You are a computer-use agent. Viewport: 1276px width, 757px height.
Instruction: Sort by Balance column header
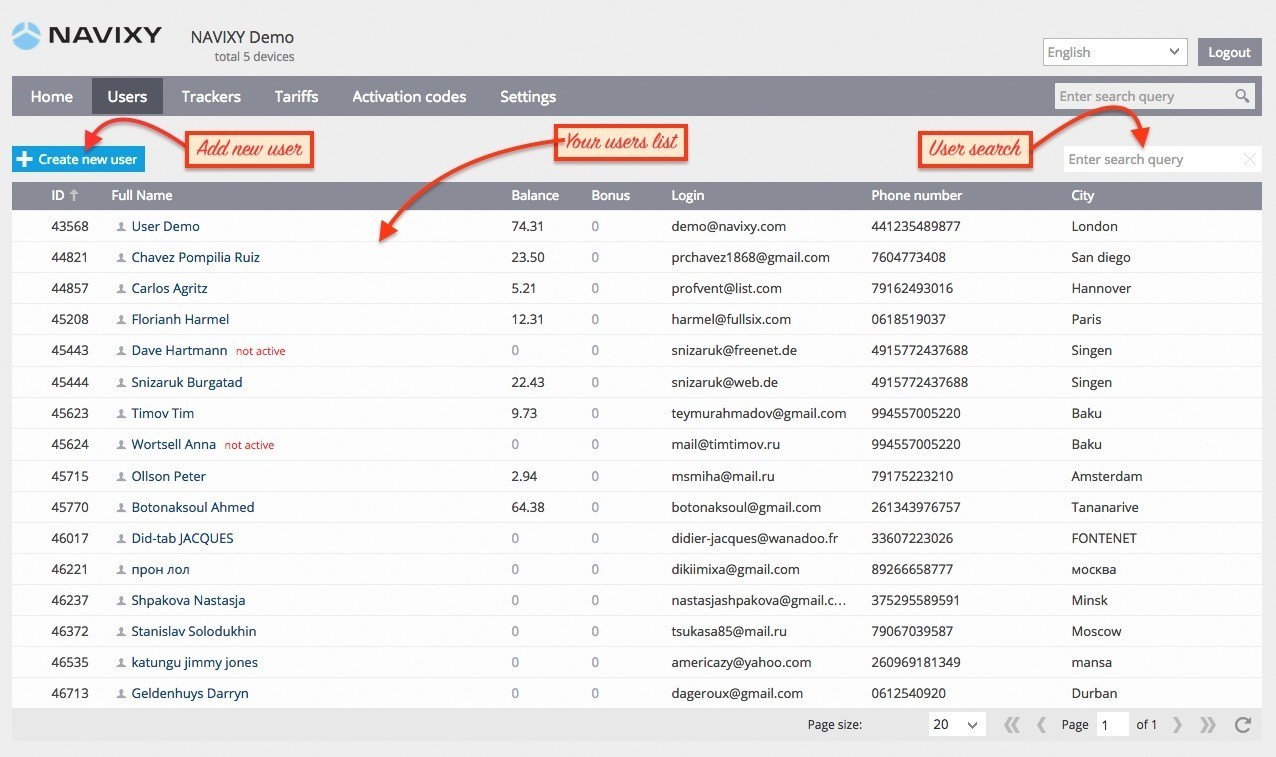coord(535,195)
